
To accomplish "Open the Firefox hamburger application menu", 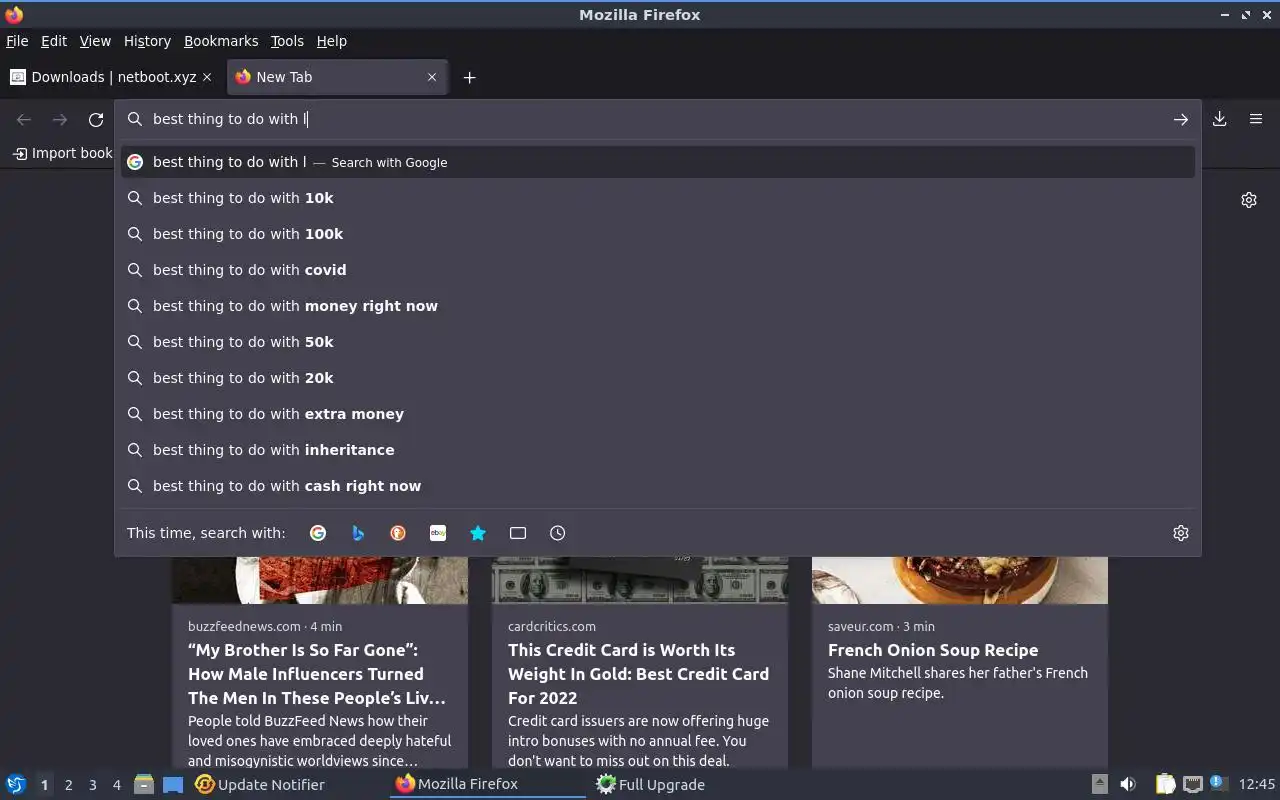I will (1256, 119).
